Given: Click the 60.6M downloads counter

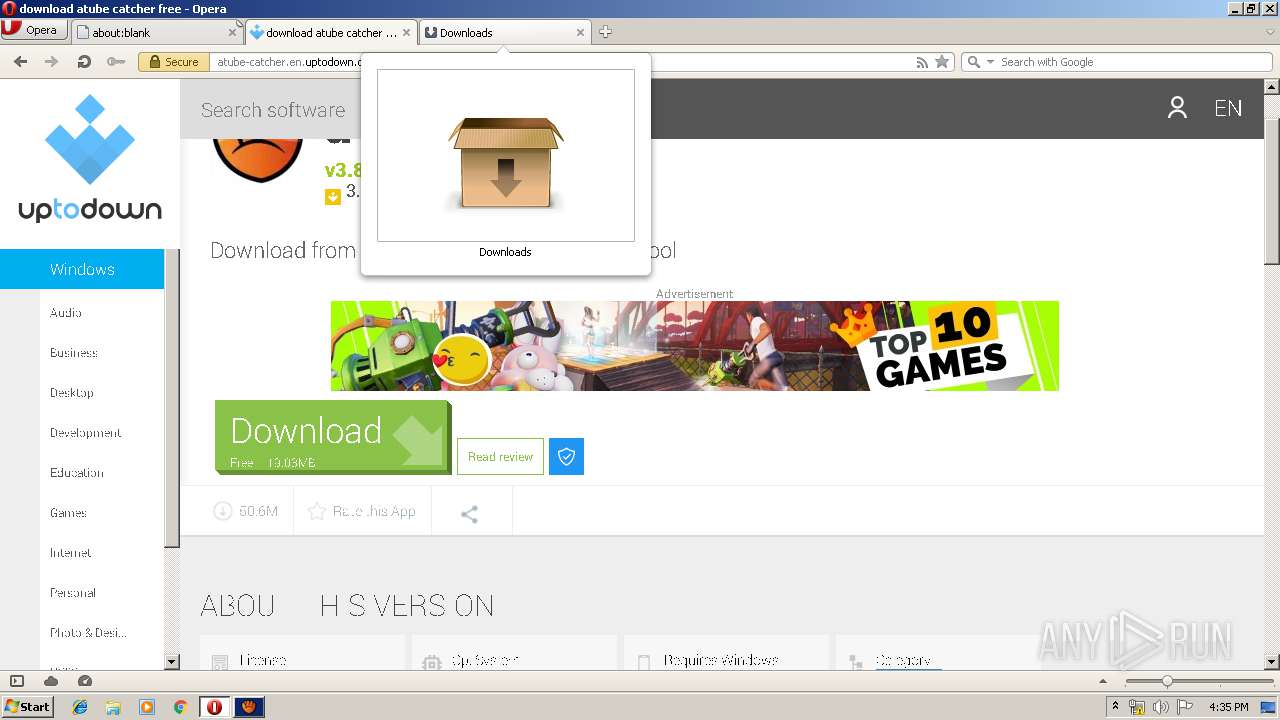Looking at the screenshot, I should (246, 512).
